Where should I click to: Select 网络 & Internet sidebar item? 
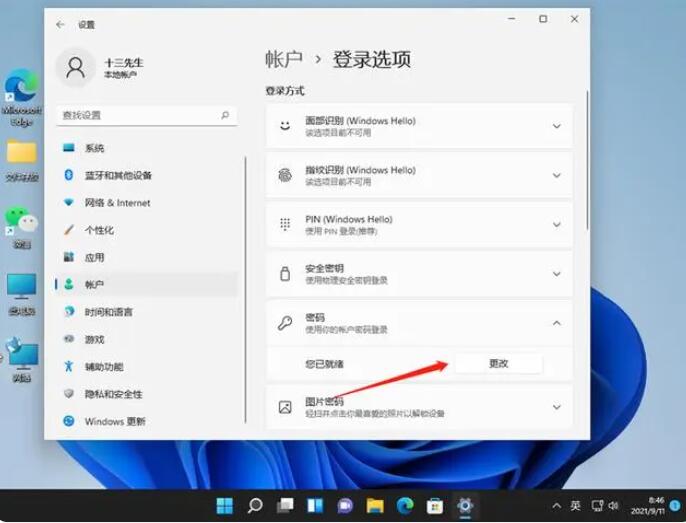click(117, 203)
